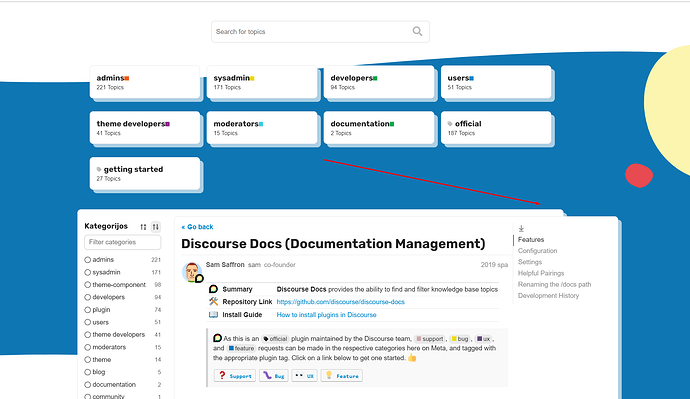The height and width of the screenshot is (399, 690).
Task: Jump to Helpful Pairings section
Action: pos(541,273)
